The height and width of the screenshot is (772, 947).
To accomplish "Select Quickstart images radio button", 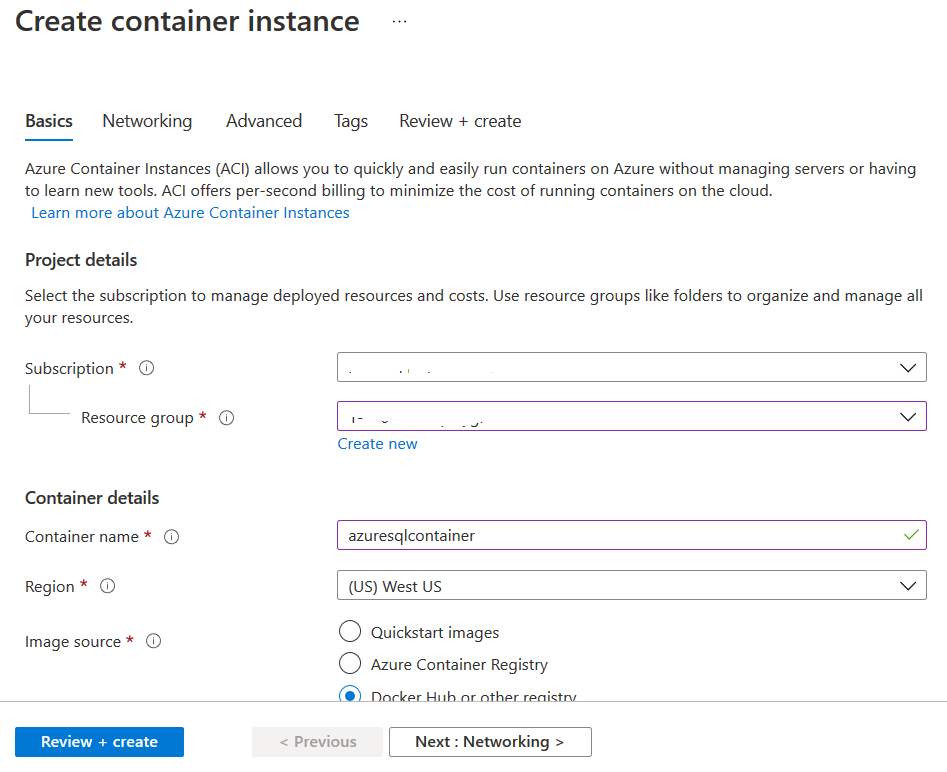I will pyautogui.click(x=350, y=632).
